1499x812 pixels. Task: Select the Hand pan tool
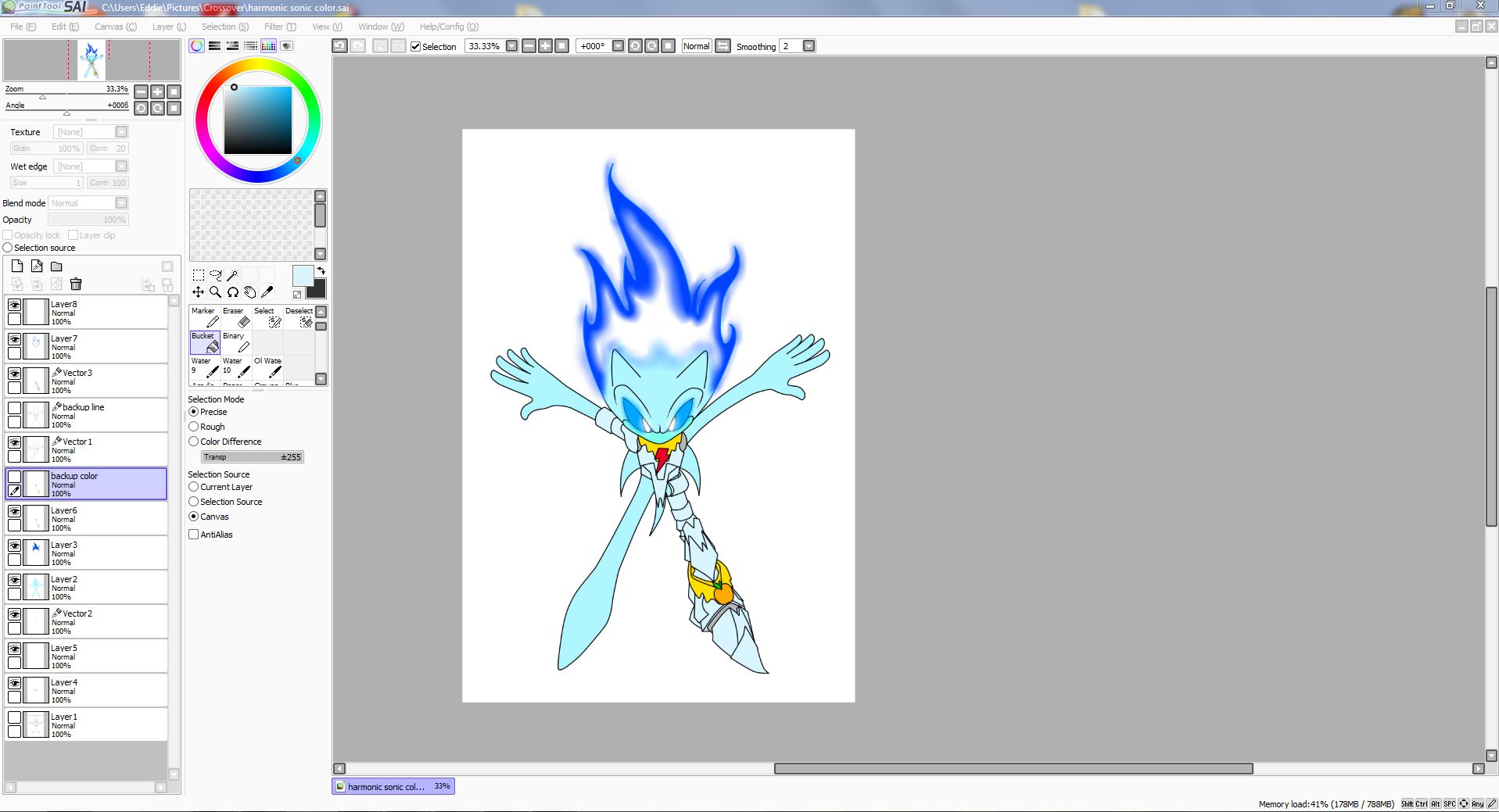point(250,292)
